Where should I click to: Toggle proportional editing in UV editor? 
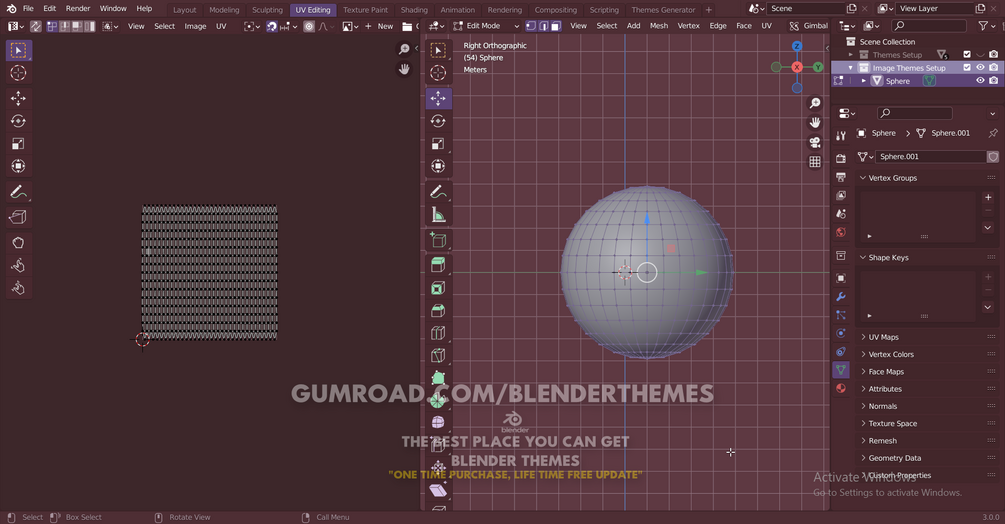pos(309,26)
